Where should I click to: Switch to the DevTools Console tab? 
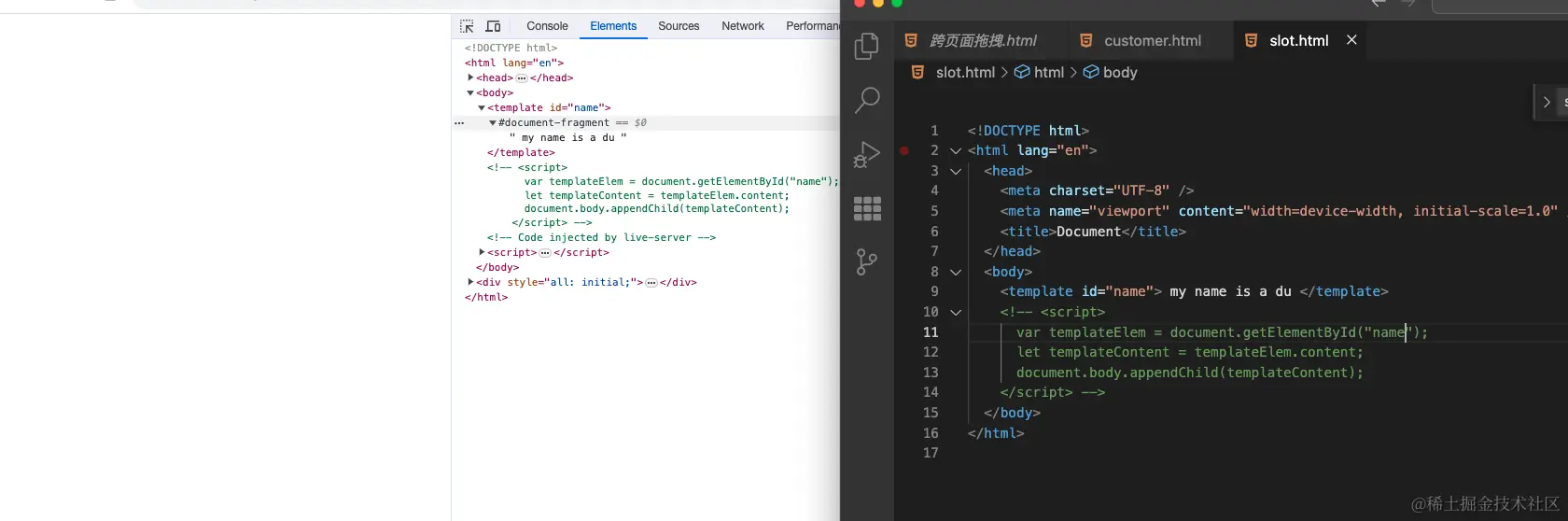coord(547,26)
